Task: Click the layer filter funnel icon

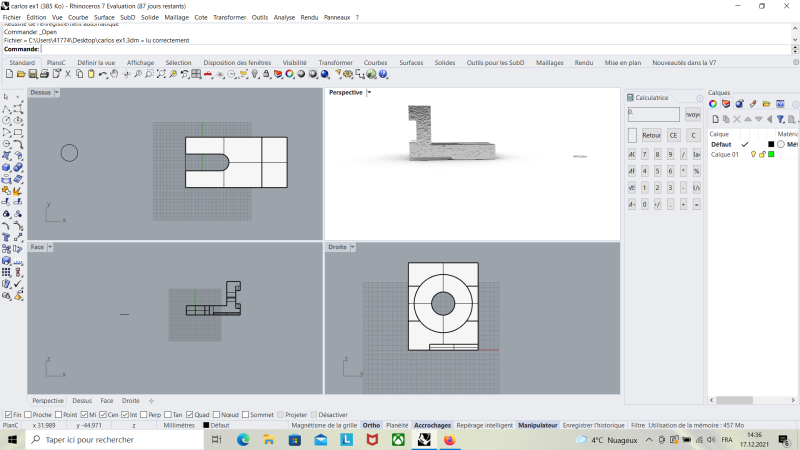Action: pos(779,118)
